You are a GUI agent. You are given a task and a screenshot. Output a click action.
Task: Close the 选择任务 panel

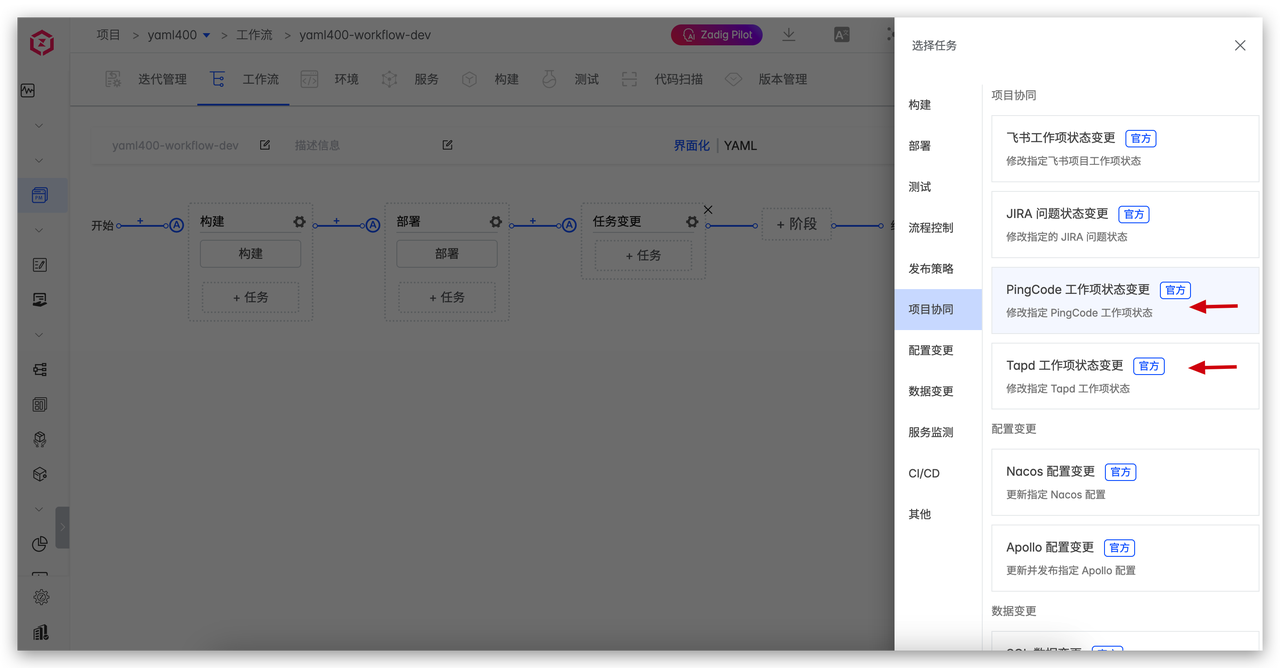click(1240, 46)
